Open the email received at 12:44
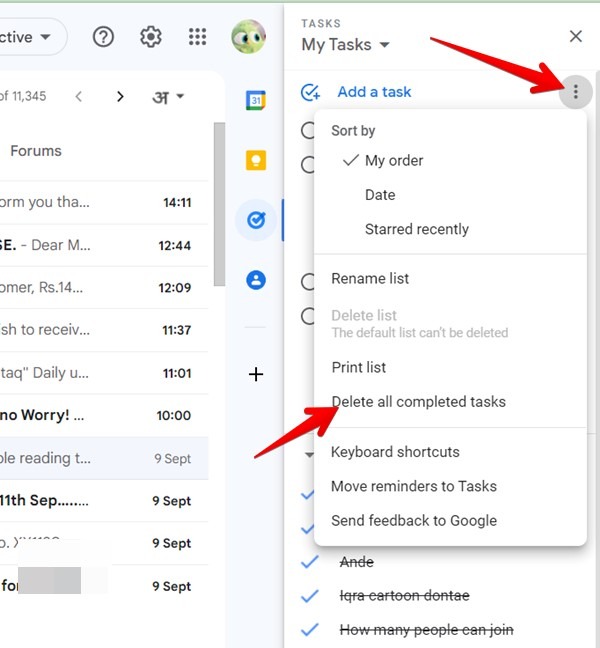This screenshot has height=648, width=600. [x=104, y=245]
